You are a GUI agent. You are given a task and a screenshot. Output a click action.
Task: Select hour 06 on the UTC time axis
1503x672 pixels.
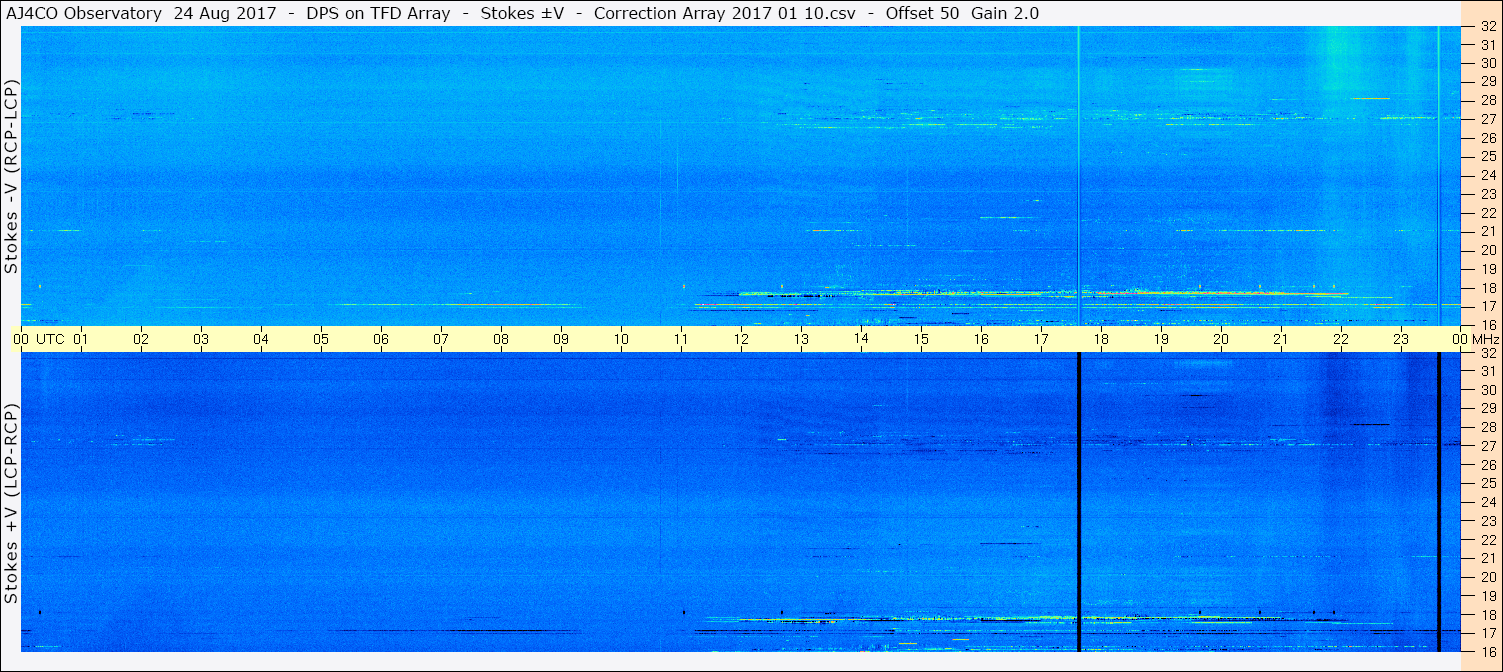pyautogui.click(x=381, y=339)
